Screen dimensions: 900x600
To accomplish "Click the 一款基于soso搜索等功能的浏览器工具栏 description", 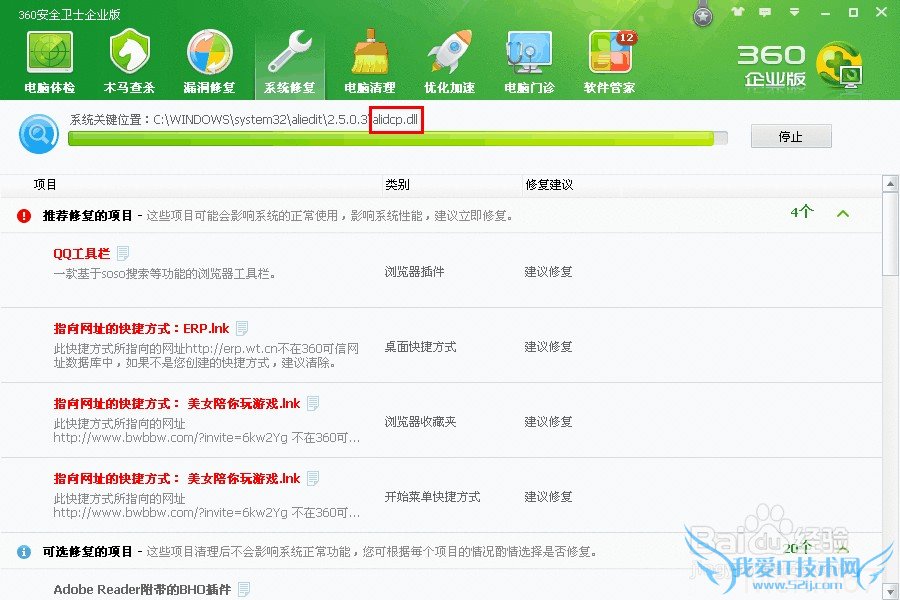I will 165,274.
